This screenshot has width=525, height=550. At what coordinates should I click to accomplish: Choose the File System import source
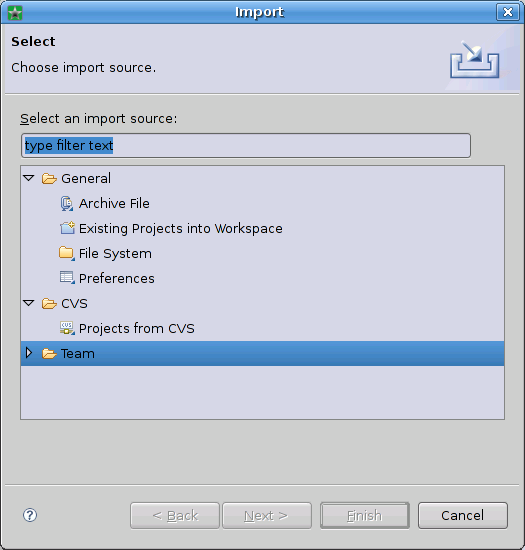115,253
